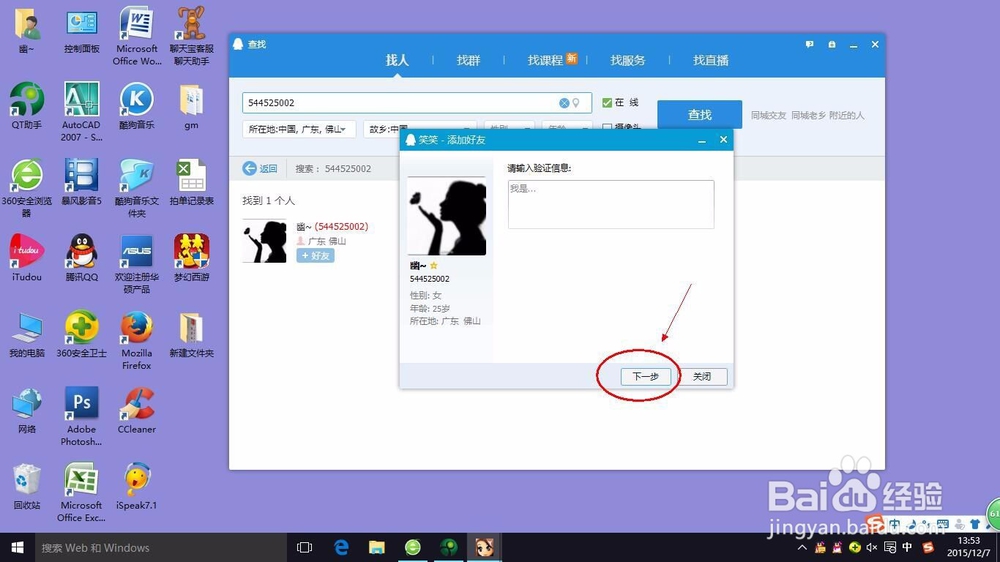The image size is (1000, 562).
Task: Open the 暴风影音5 desktop icon
Action: [81, 182]
